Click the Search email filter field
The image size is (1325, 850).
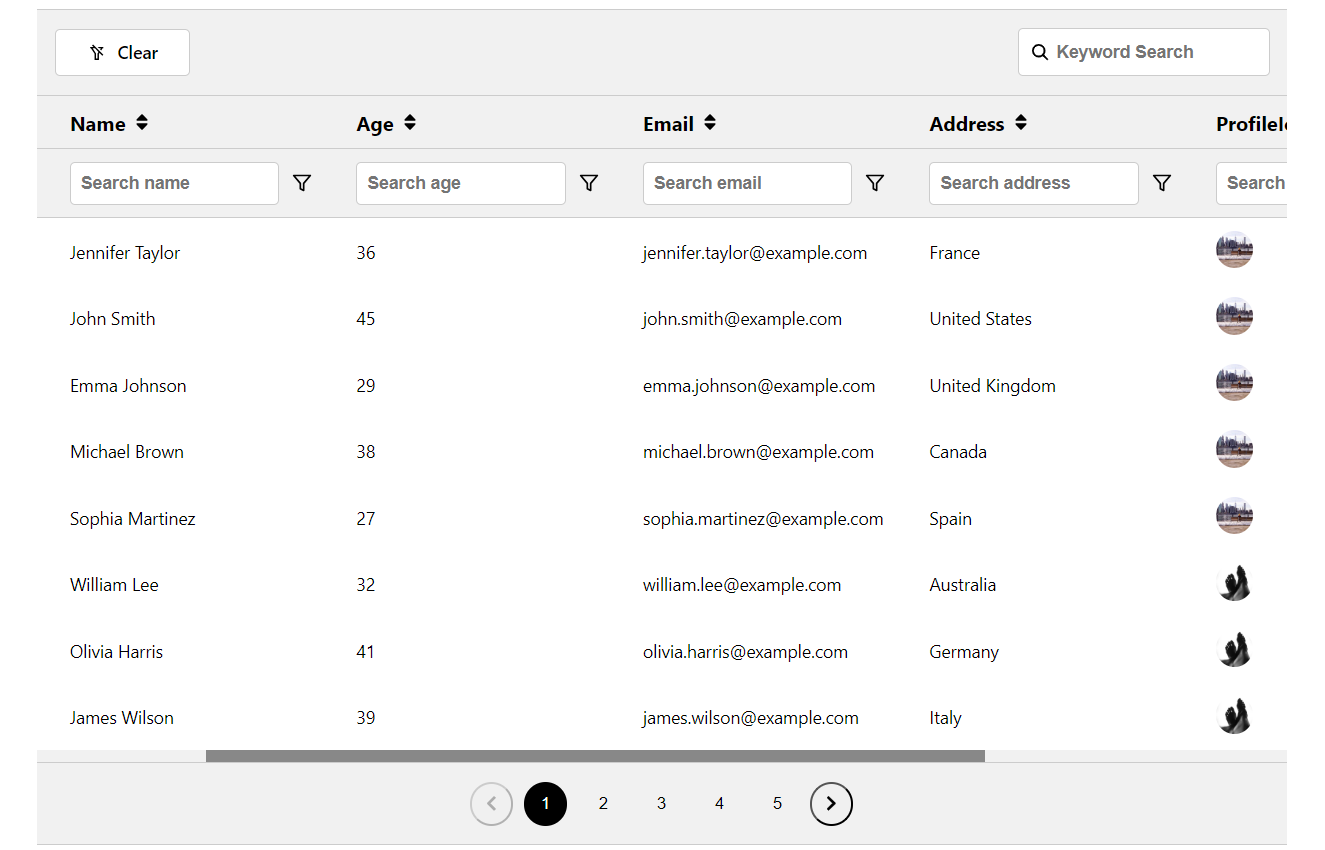[x=747, y=183]
